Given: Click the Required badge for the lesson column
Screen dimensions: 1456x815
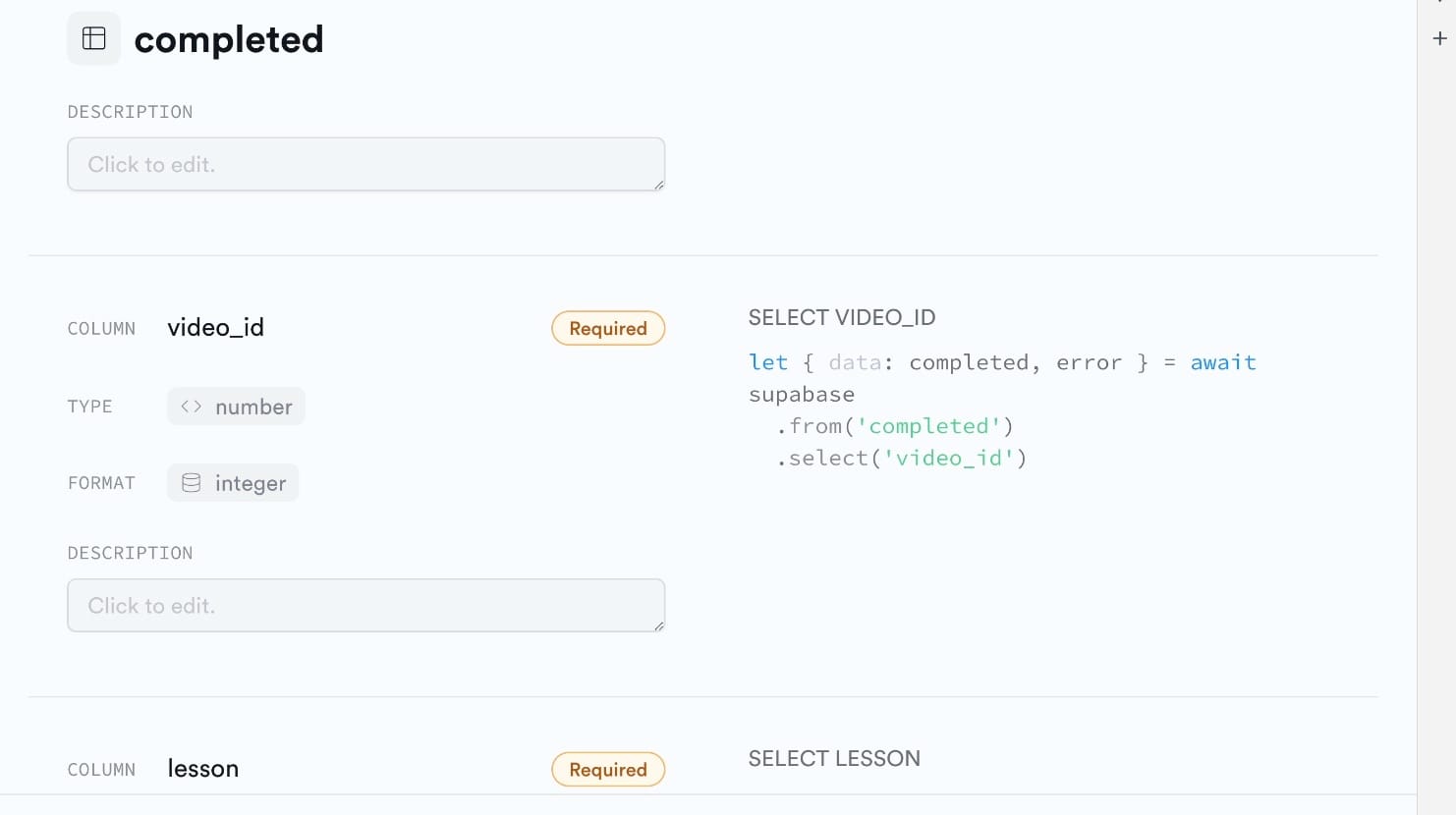Looking at the screenshot, I should pyautogui.click(x=608, y=770).
